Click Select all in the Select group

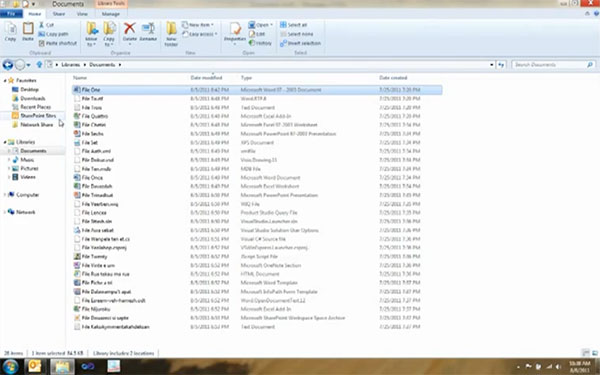coord(293,25)
